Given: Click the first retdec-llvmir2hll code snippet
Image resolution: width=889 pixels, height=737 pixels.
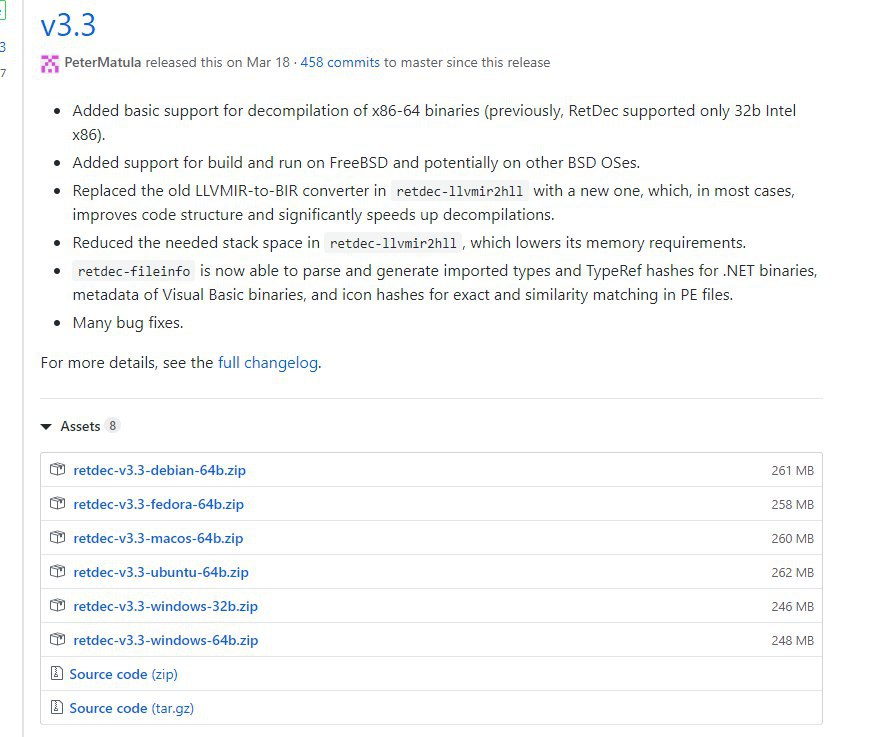Looking at the screenshot, I should pos(460,192).
